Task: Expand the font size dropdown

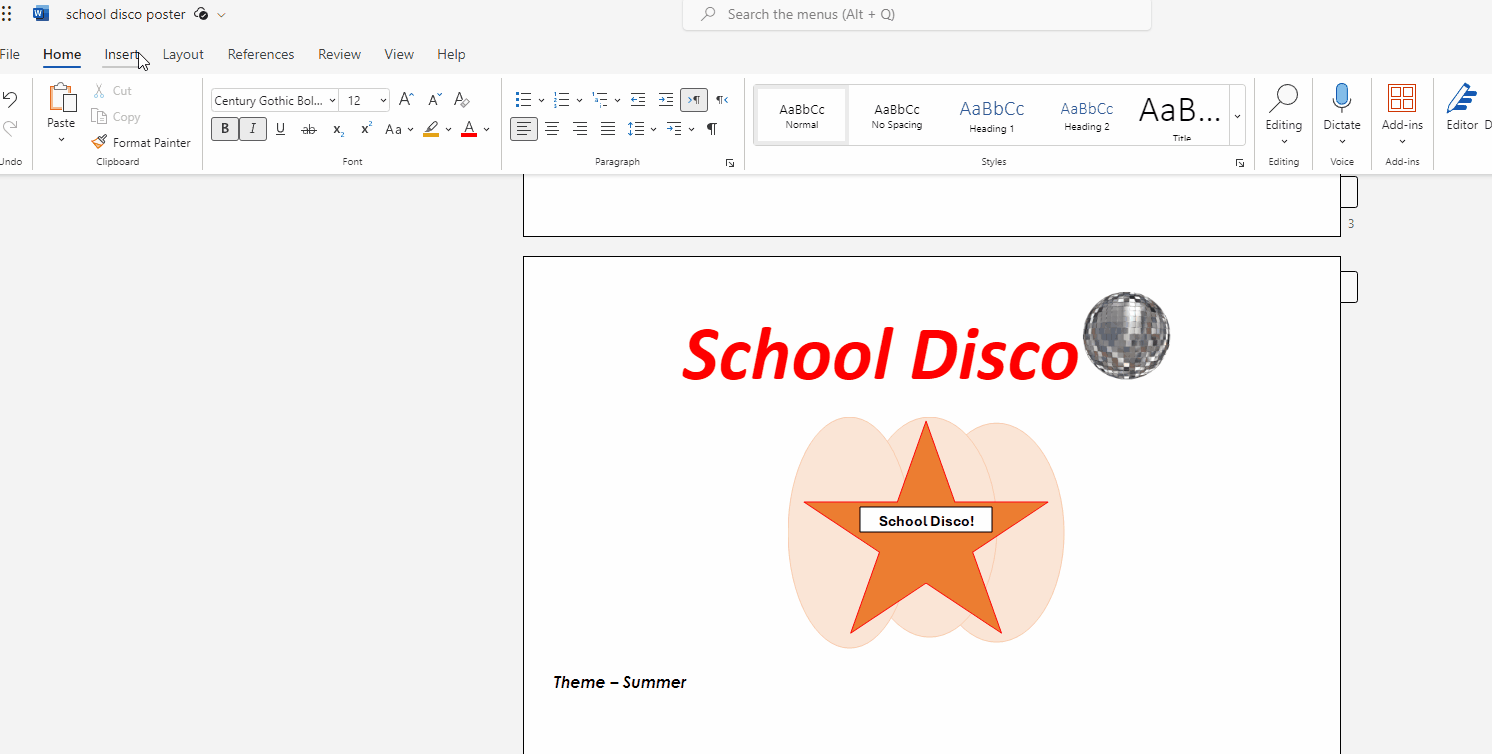Action: [x=383, y=101]
